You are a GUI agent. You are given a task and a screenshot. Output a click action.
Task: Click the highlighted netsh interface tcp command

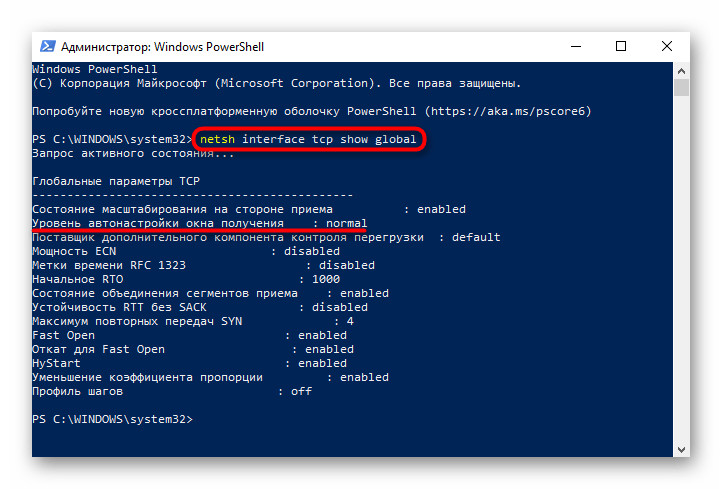(308, 139)
